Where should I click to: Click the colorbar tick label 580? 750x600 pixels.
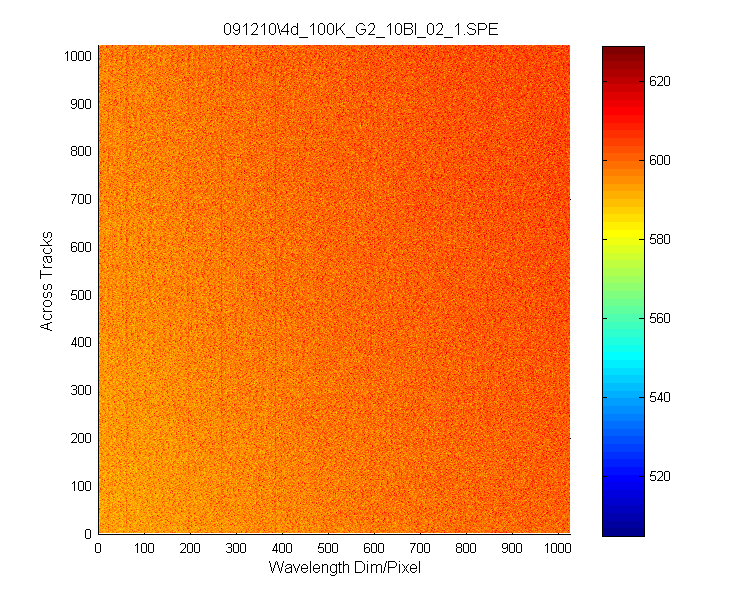[x=660, y=239]
